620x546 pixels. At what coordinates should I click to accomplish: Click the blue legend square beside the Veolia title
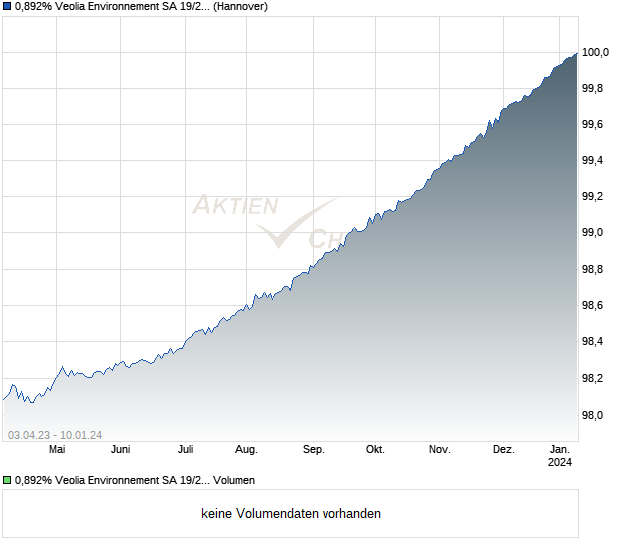coord(7,7)
